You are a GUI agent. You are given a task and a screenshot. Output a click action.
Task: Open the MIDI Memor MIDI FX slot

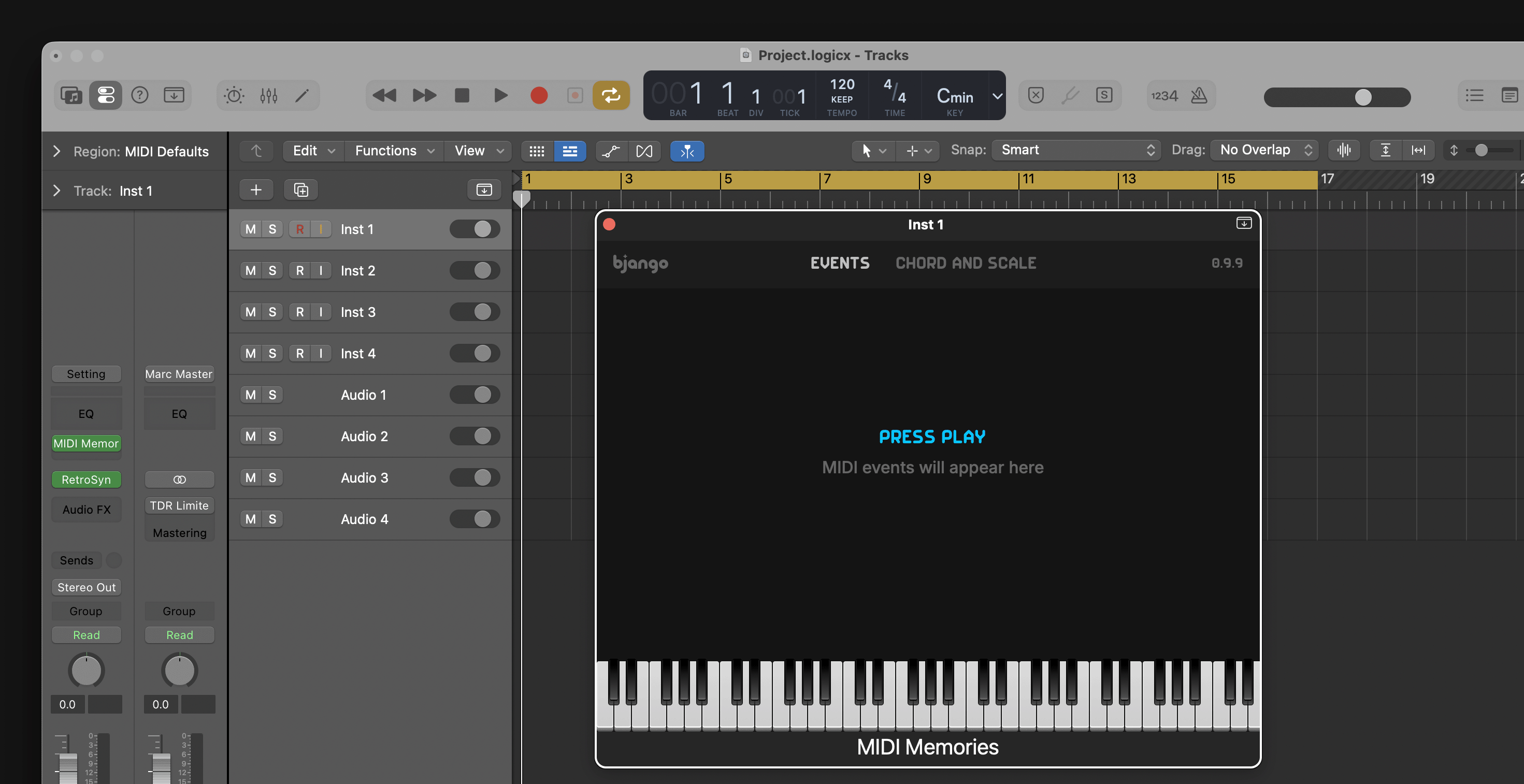87,443
